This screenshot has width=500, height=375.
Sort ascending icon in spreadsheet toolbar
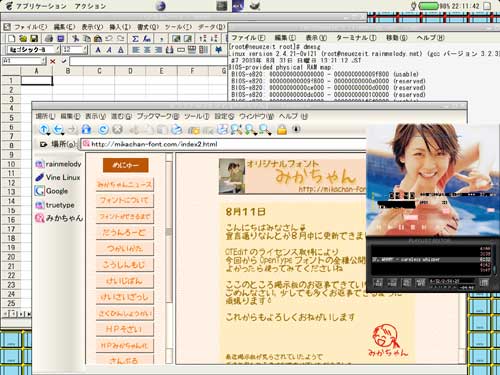click(203, 39)
